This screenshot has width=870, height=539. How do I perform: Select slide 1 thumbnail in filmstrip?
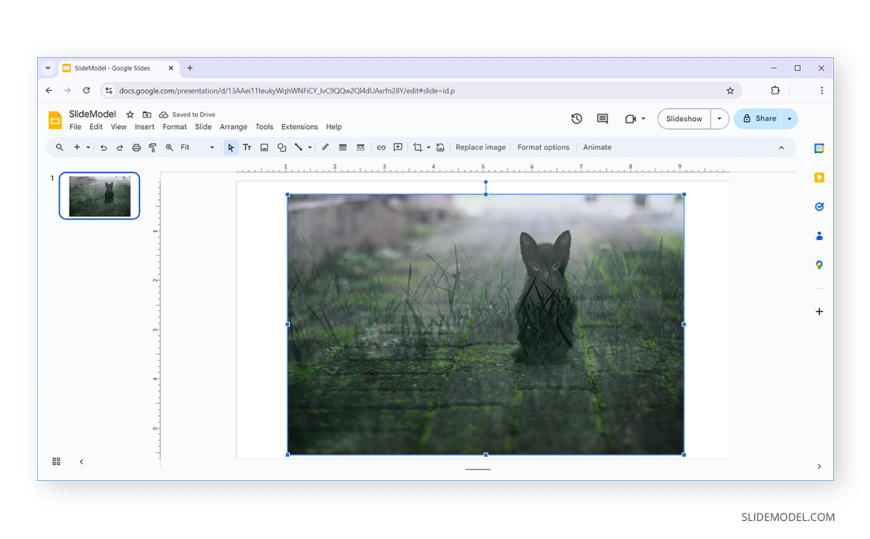tap(99, 196)
